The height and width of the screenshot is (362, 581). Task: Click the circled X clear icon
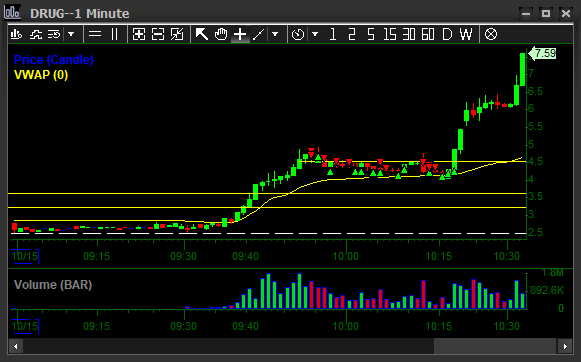click(491, 34)
